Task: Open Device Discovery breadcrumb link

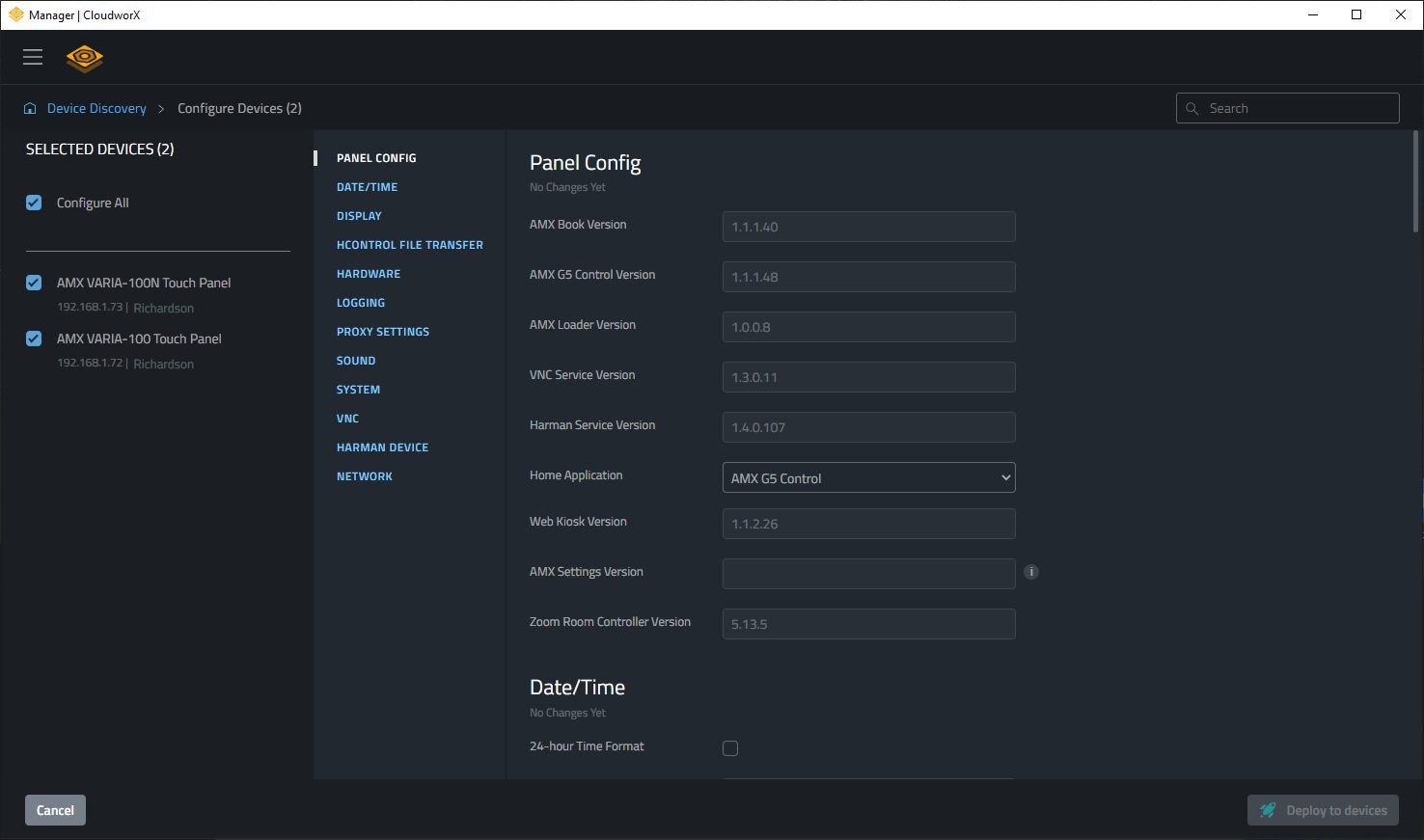Action: pos(96,109)
